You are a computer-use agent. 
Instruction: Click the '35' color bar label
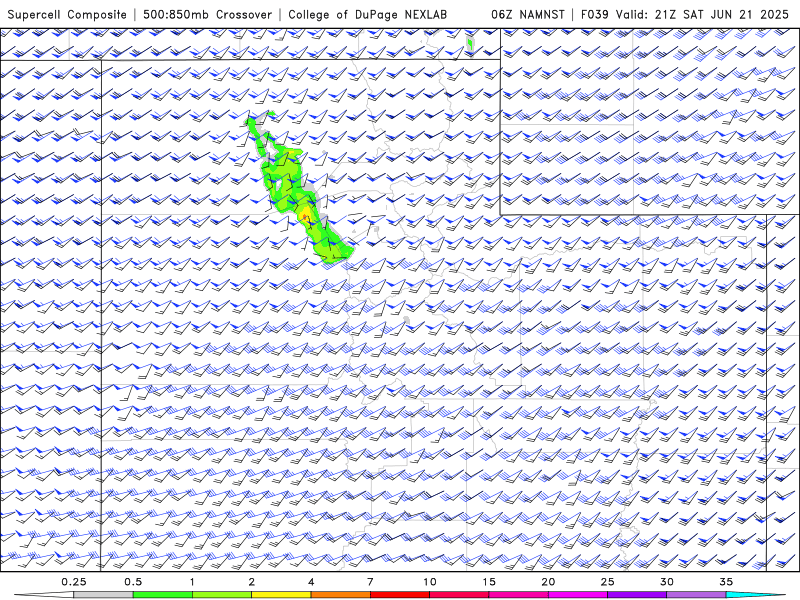click(x=726, y=582)
